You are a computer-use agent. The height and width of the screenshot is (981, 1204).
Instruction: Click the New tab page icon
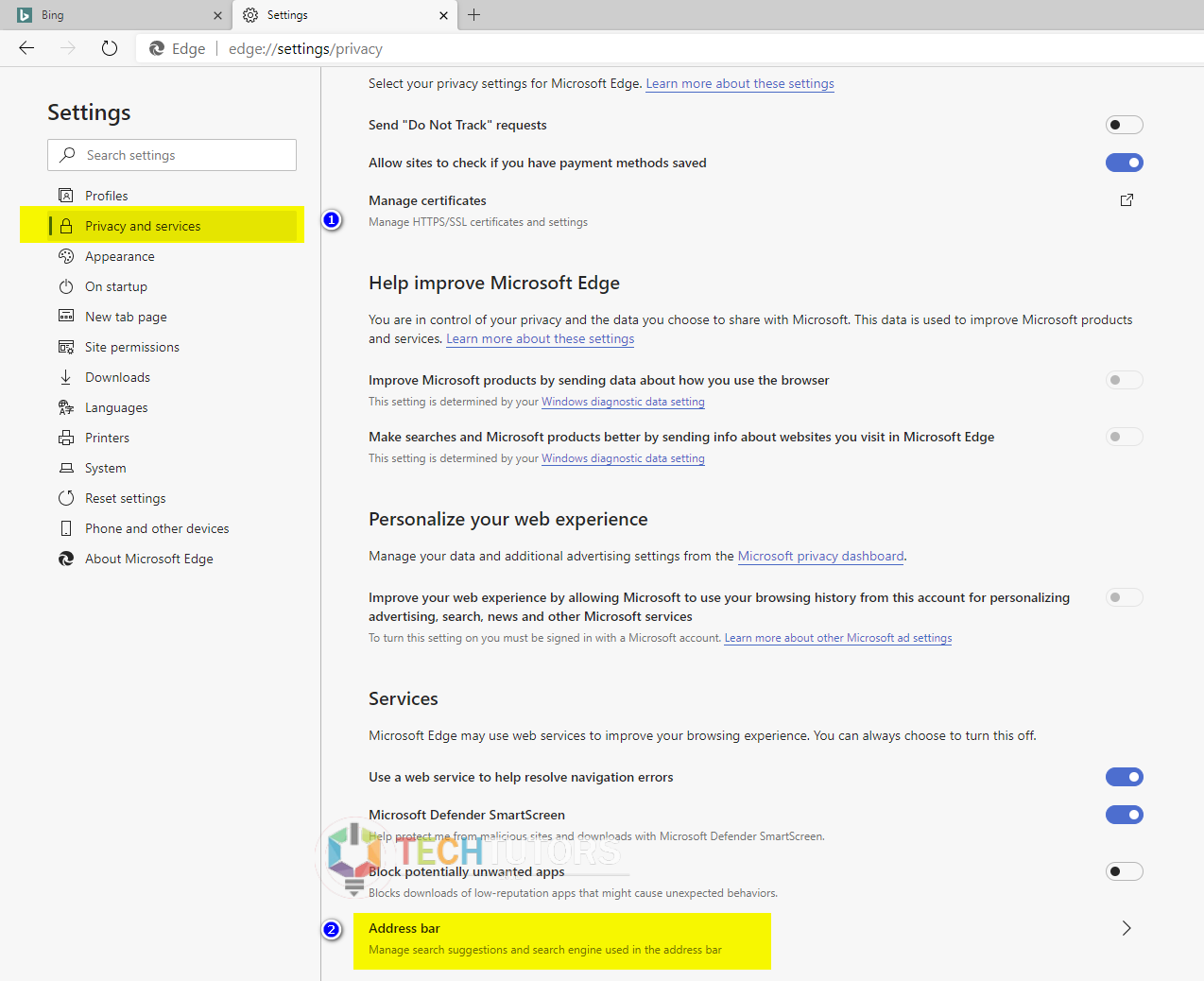[66, 317]
